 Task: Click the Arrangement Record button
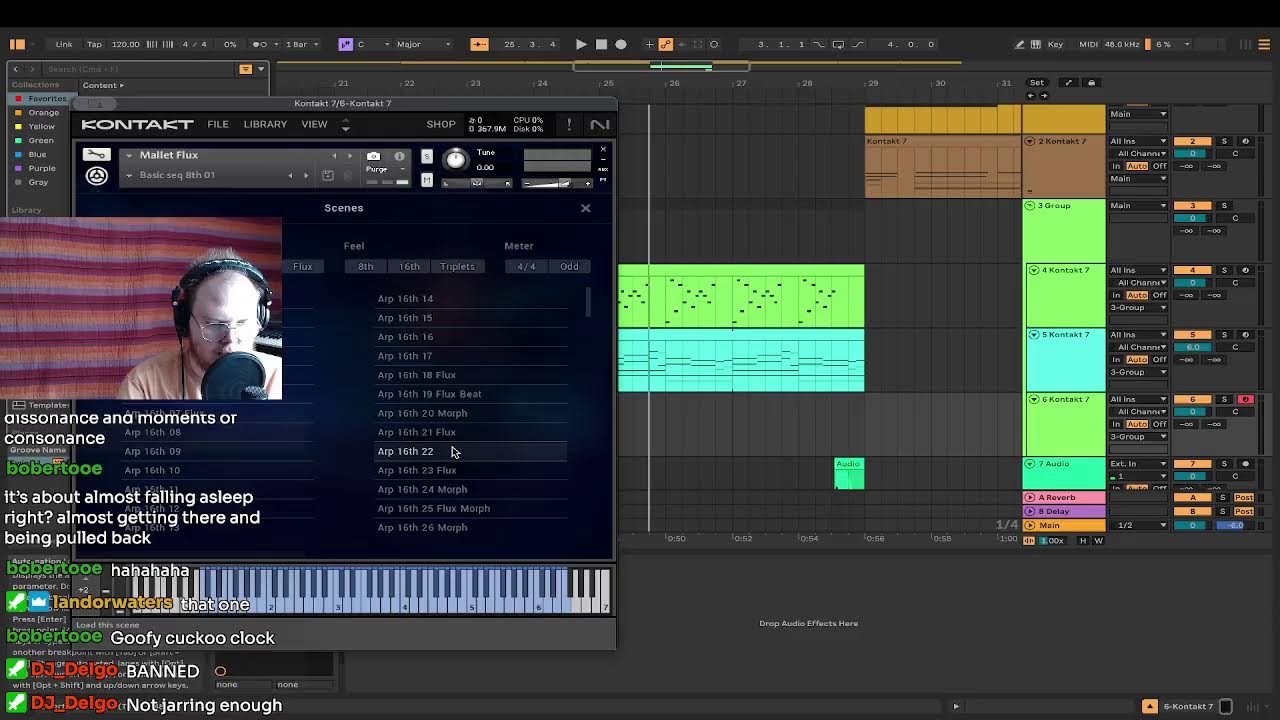pyautogui.click(x=621, y=44)
